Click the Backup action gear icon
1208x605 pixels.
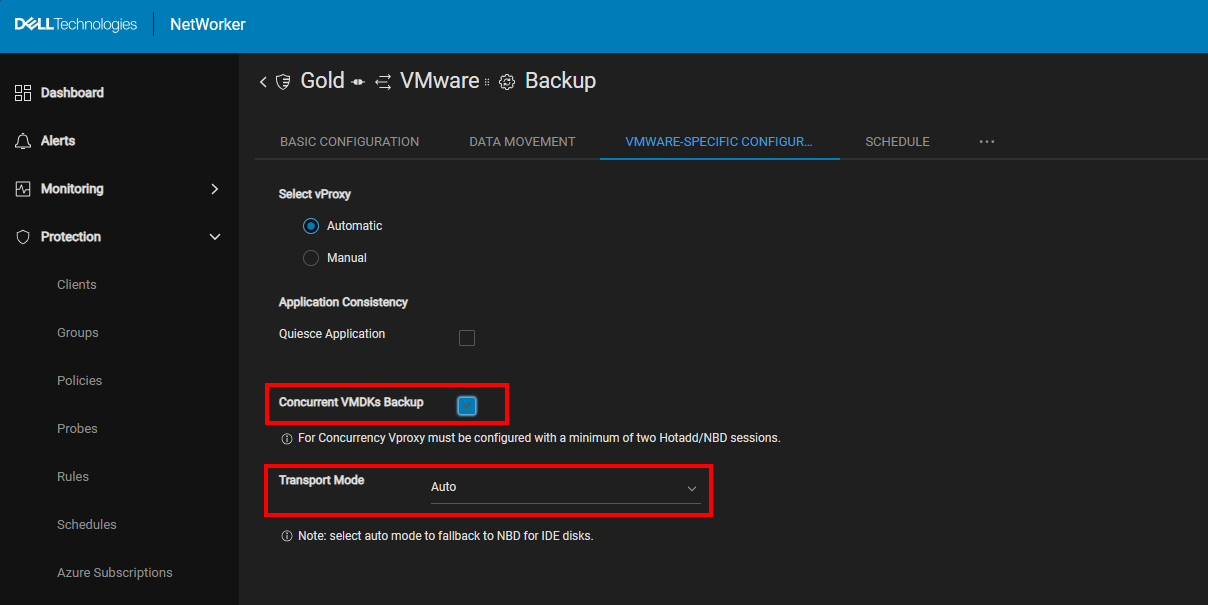[507, 82]
